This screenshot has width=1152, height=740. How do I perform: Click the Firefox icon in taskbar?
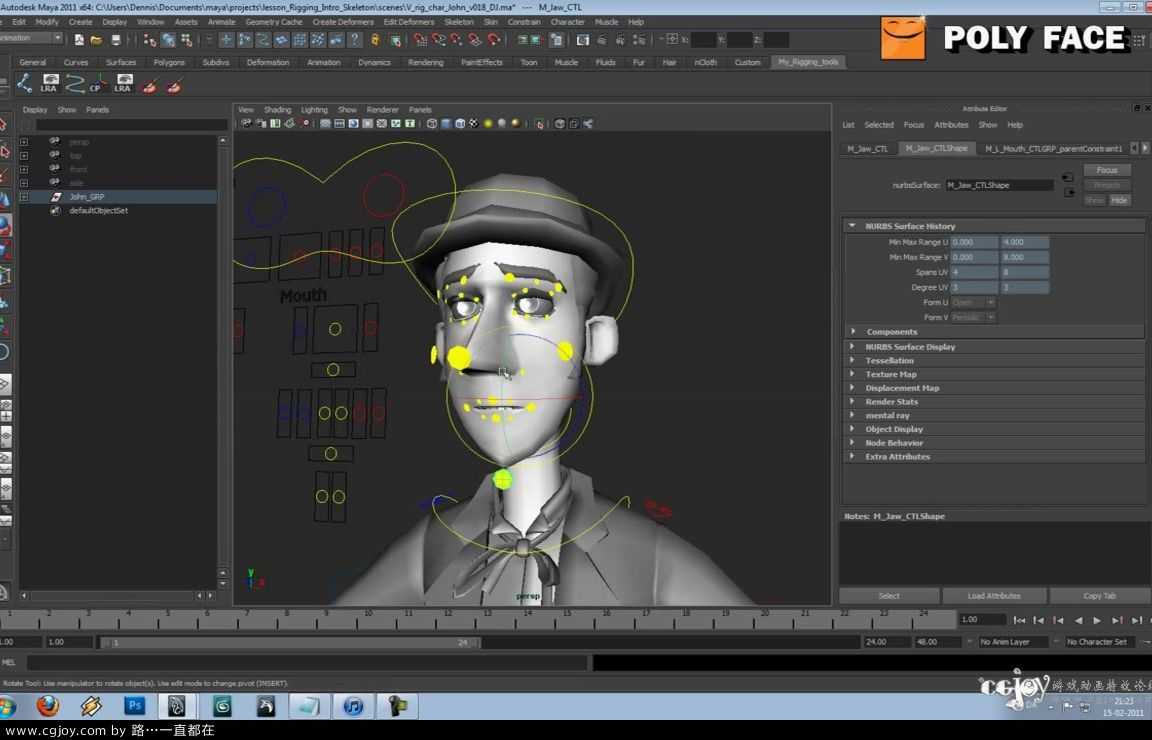tap(48, 706)
